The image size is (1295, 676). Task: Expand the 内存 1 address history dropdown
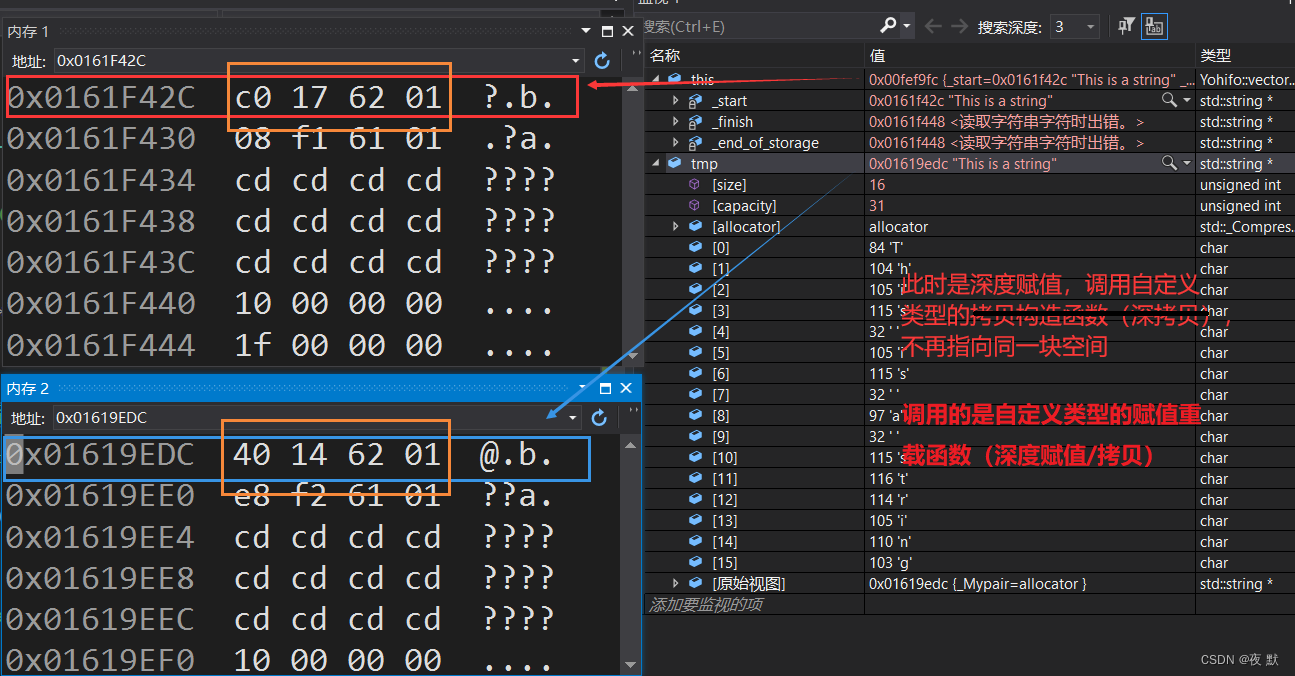pyautogui.click(x=575, y=61)
